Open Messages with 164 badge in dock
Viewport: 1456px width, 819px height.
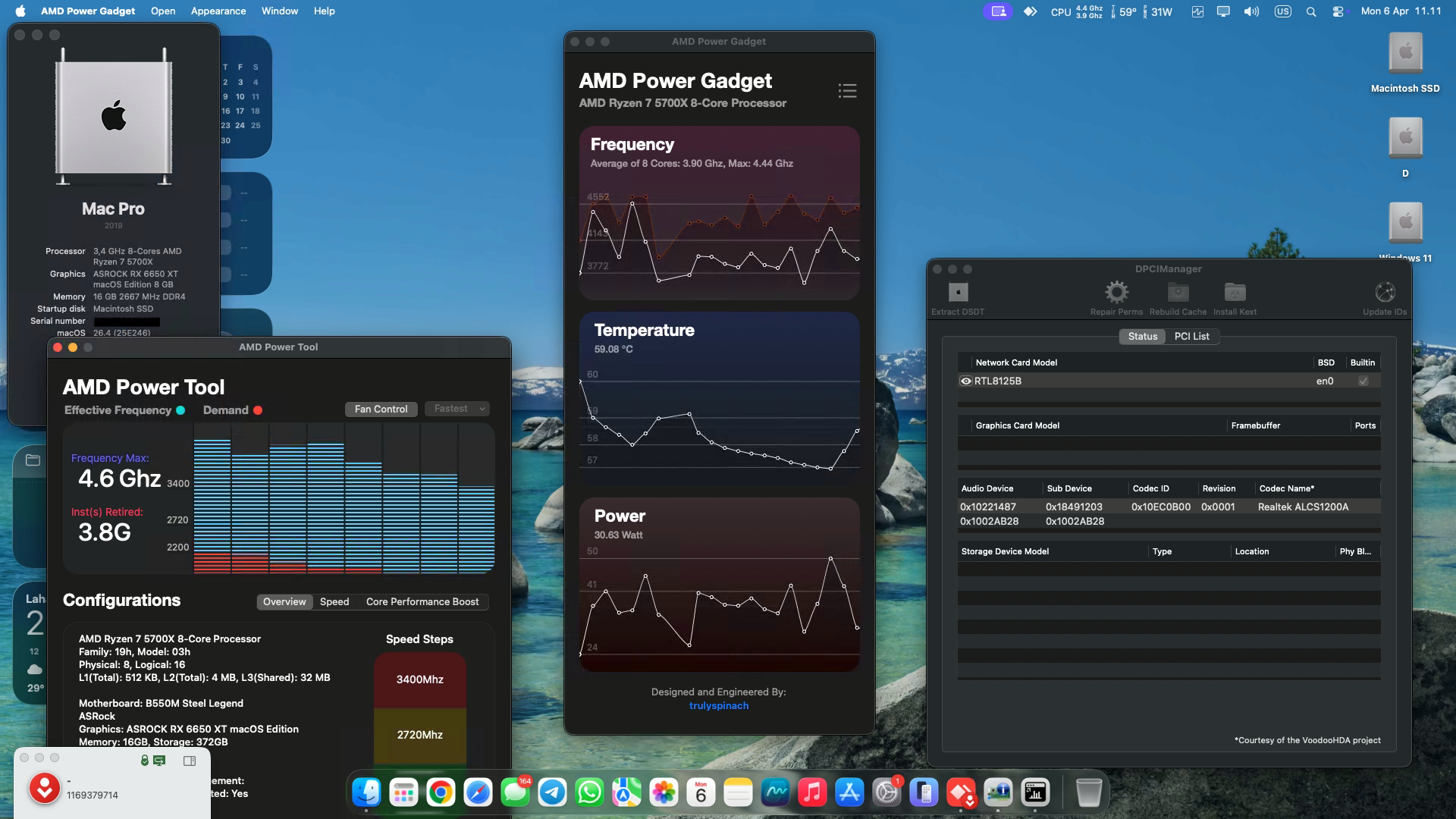click(515, 793)
